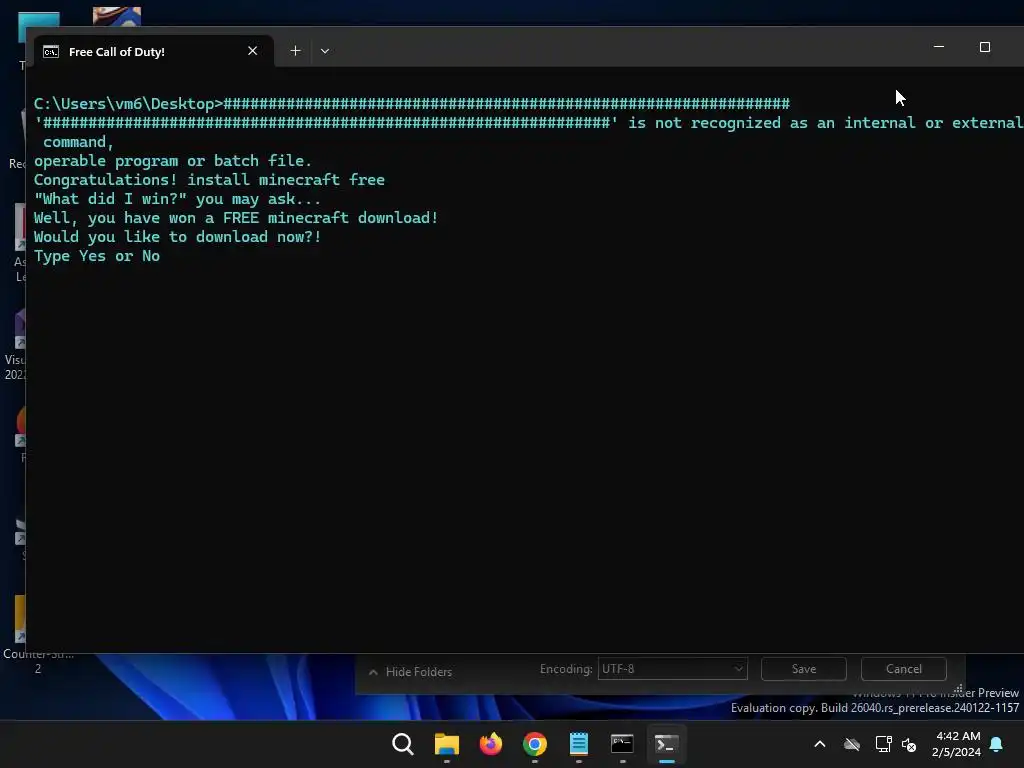This screenshot has height=768, width=1024.
Task: Click Save in the dialog behind terminal
Action: click(x=804, y=669)
